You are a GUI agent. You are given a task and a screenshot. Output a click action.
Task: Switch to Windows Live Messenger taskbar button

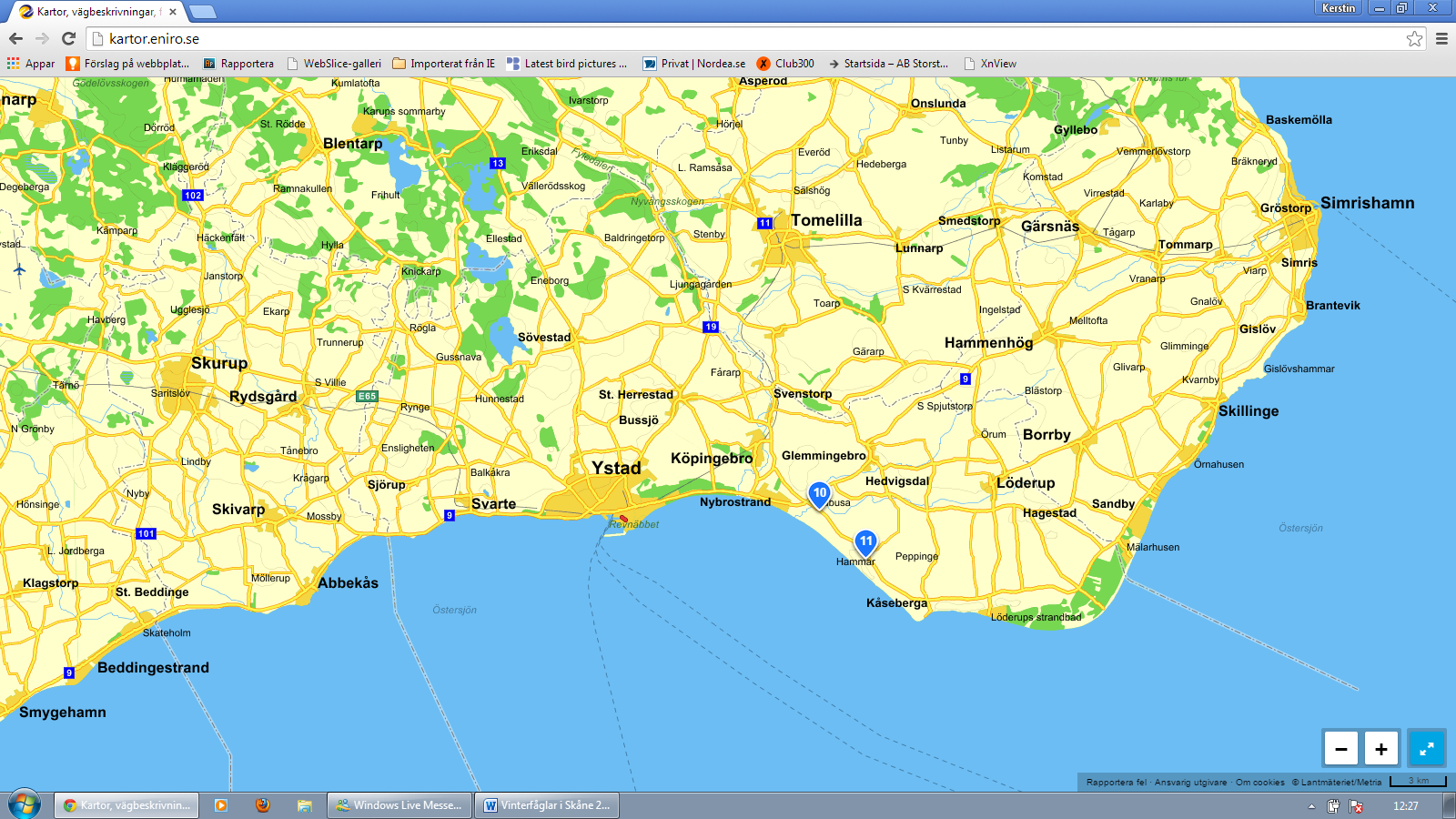pos(399,805)
